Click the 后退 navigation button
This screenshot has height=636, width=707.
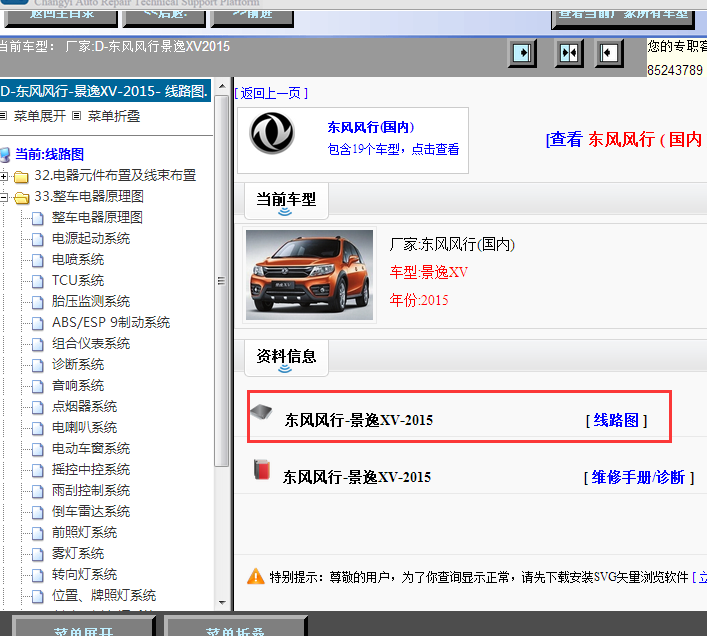165,17
